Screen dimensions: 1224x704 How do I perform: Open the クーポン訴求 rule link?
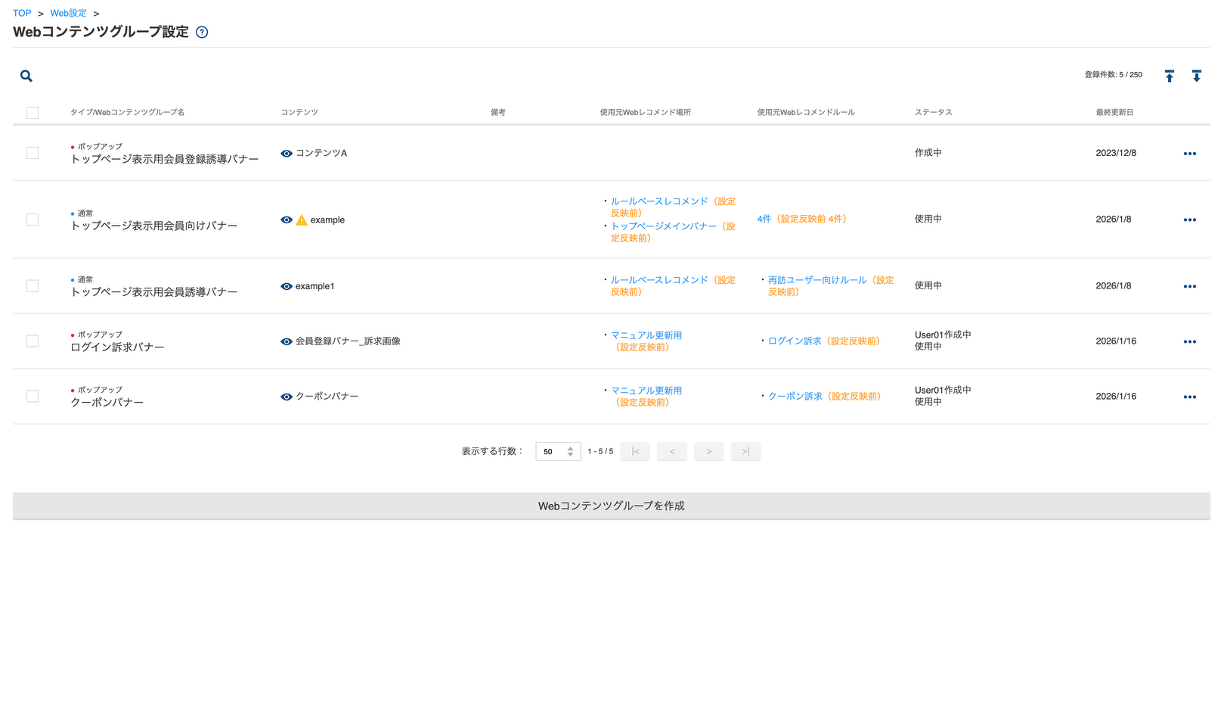(x=795, y=396)
